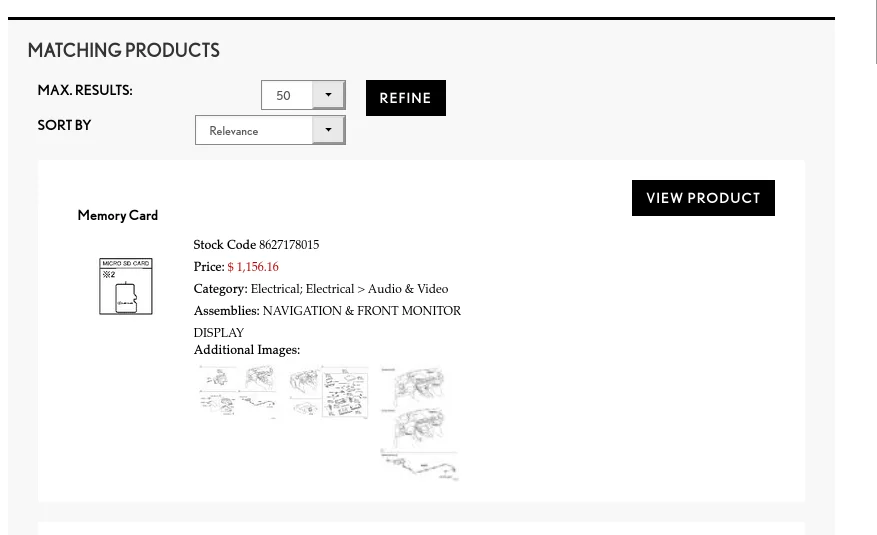Click the Sort By label
The height and width of the screenshot is (535, 877).
64,125
